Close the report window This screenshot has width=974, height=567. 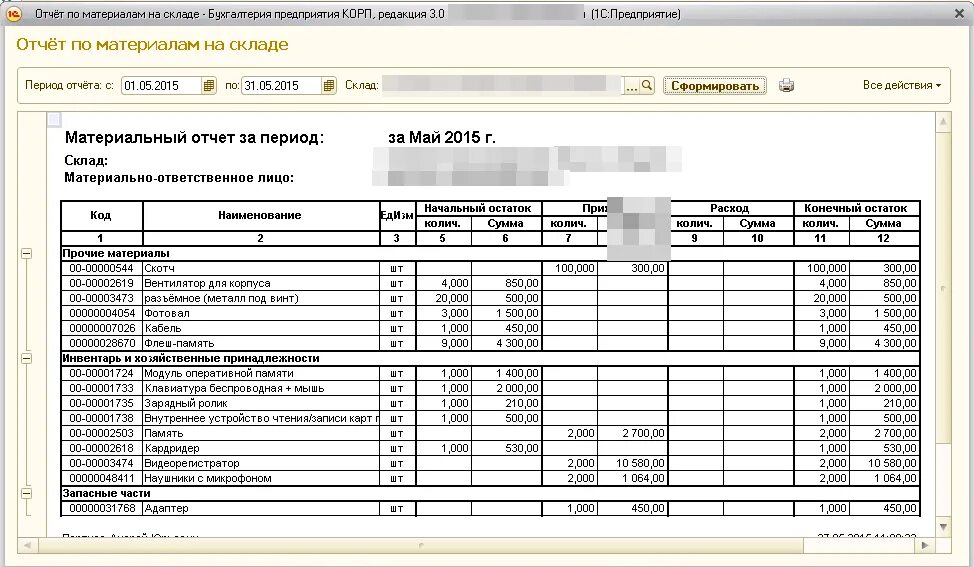(x=958, y=14)
